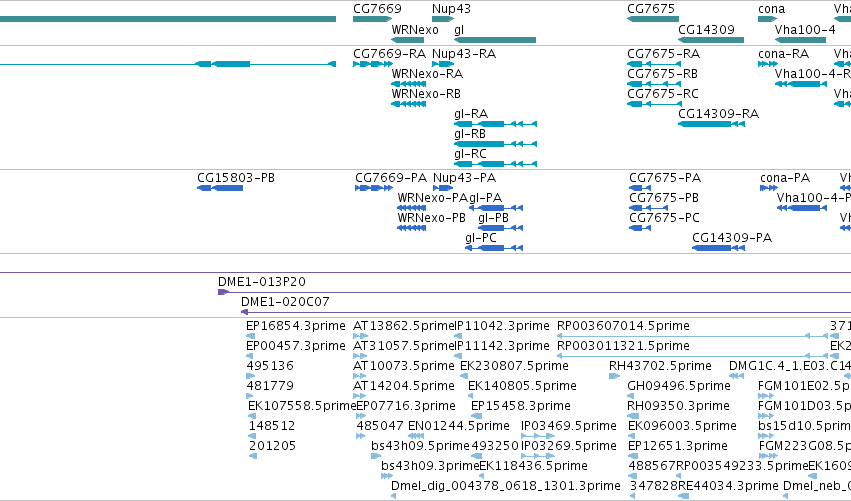851x501 pixels.
Task: Open EST EP00457.3prime
Action: click(295, 346)
